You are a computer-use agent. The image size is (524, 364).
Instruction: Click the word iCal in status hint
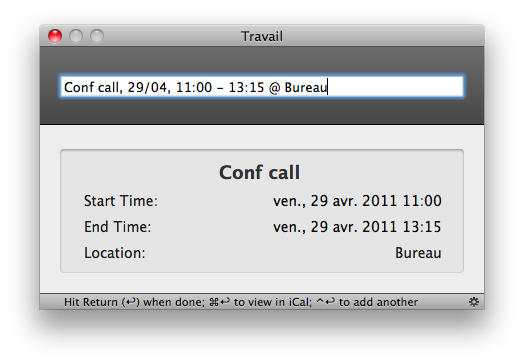299,302
